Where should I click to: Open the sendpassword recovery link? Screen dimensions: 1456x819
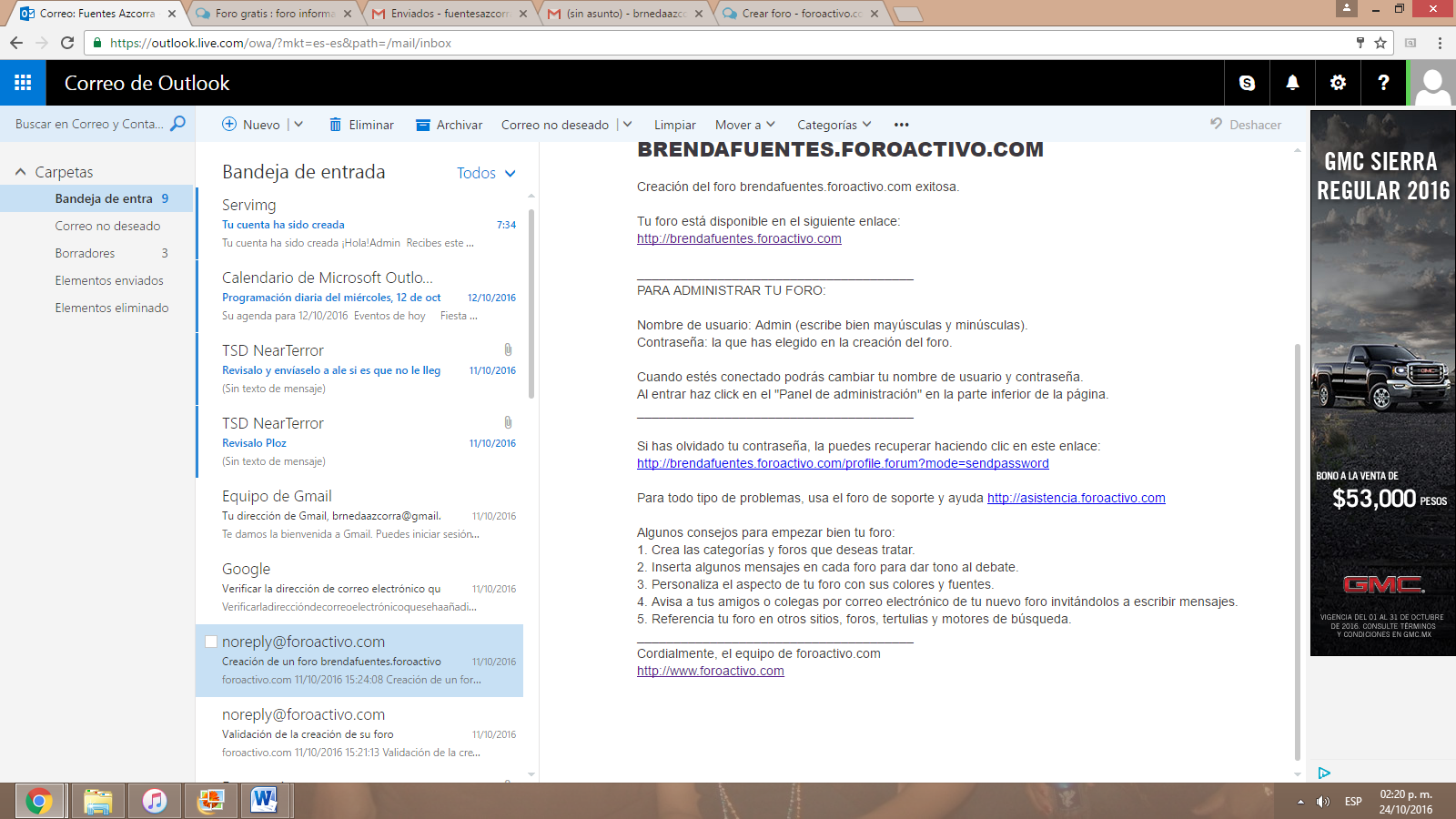[x=843, y=463]
